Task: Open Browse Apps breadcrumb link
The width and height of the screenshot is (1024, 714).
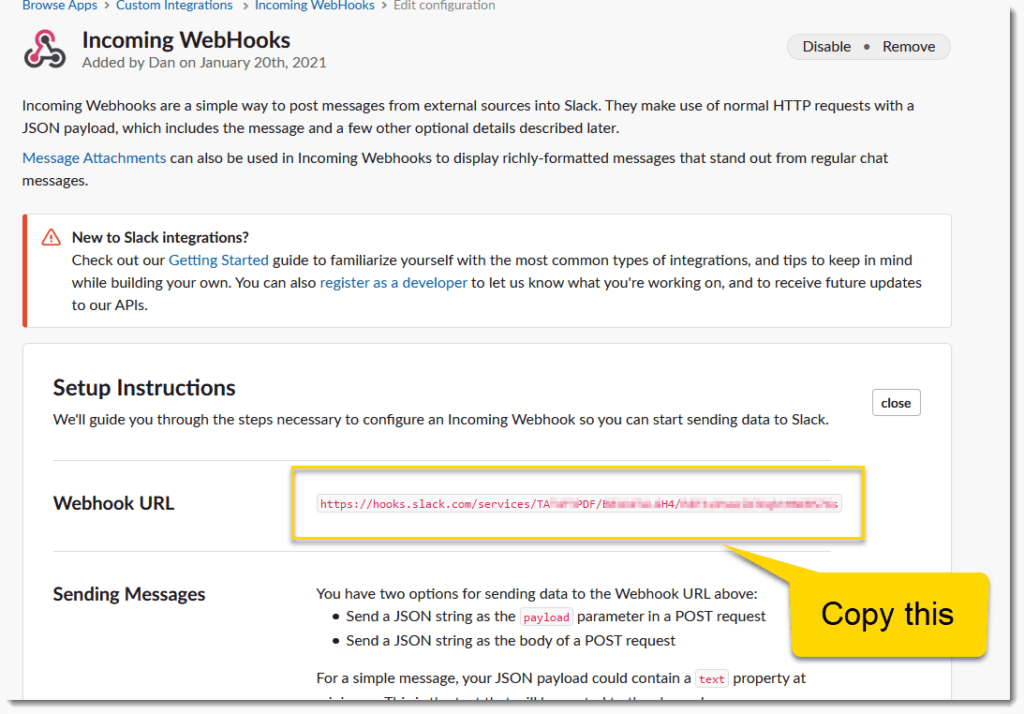Action: pyautogui.click(x=59, y=6)
